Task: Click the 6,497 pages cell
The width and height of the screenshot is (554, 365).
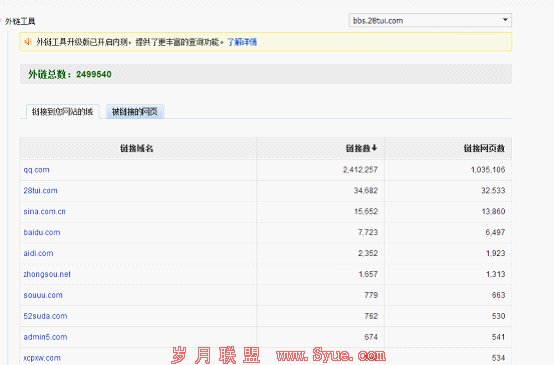Action: 495,232
